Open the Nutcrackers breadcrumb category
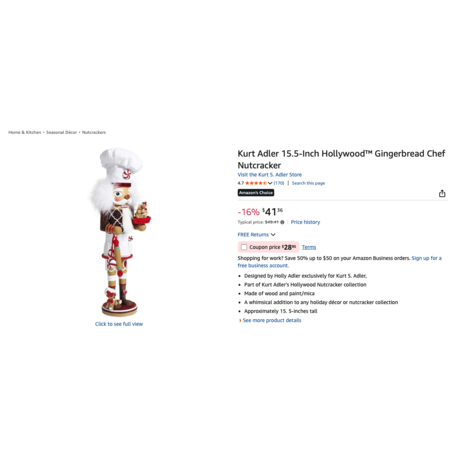 click(x=94, y=132)
